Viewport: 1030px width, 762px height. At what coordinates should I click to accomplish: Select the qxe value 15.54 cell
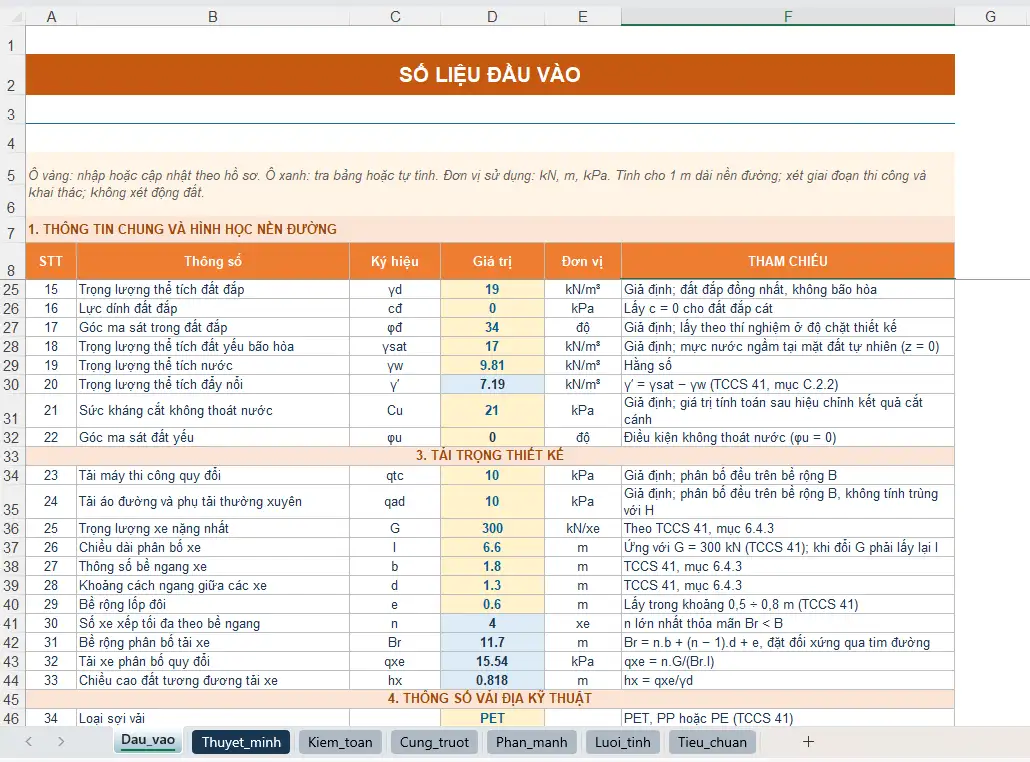coord(492,662)
